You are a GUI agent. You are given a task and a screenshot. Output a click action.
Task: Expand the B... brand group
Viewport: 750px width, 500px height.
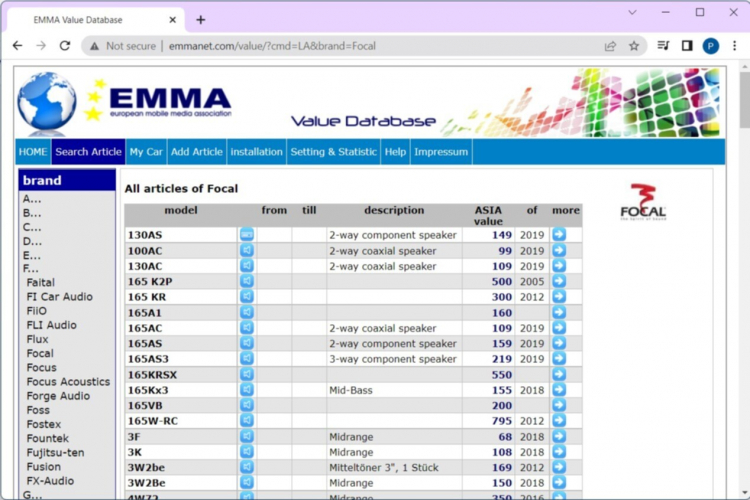[32, 212]
